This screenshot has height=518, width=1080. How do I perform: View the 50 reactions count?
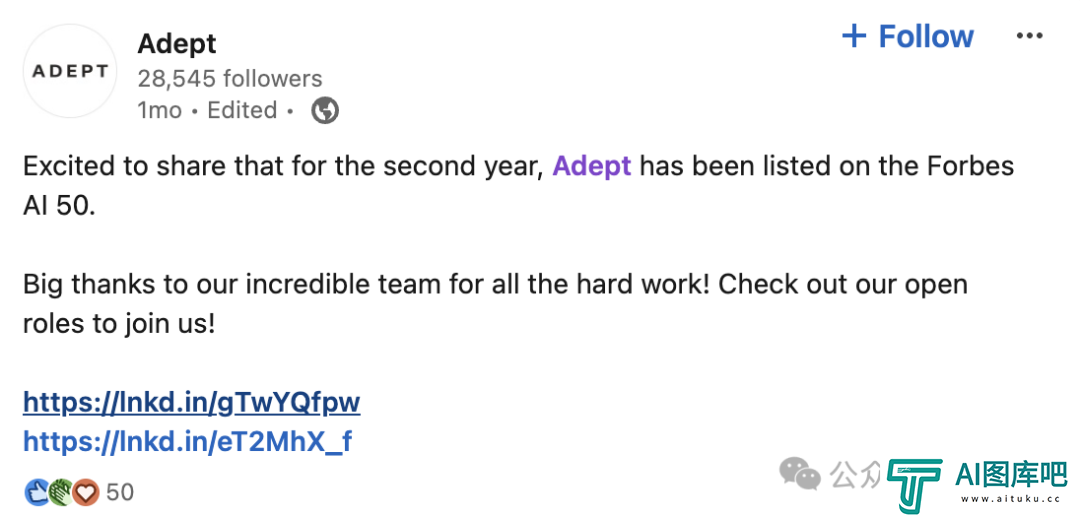click(120, 492)
